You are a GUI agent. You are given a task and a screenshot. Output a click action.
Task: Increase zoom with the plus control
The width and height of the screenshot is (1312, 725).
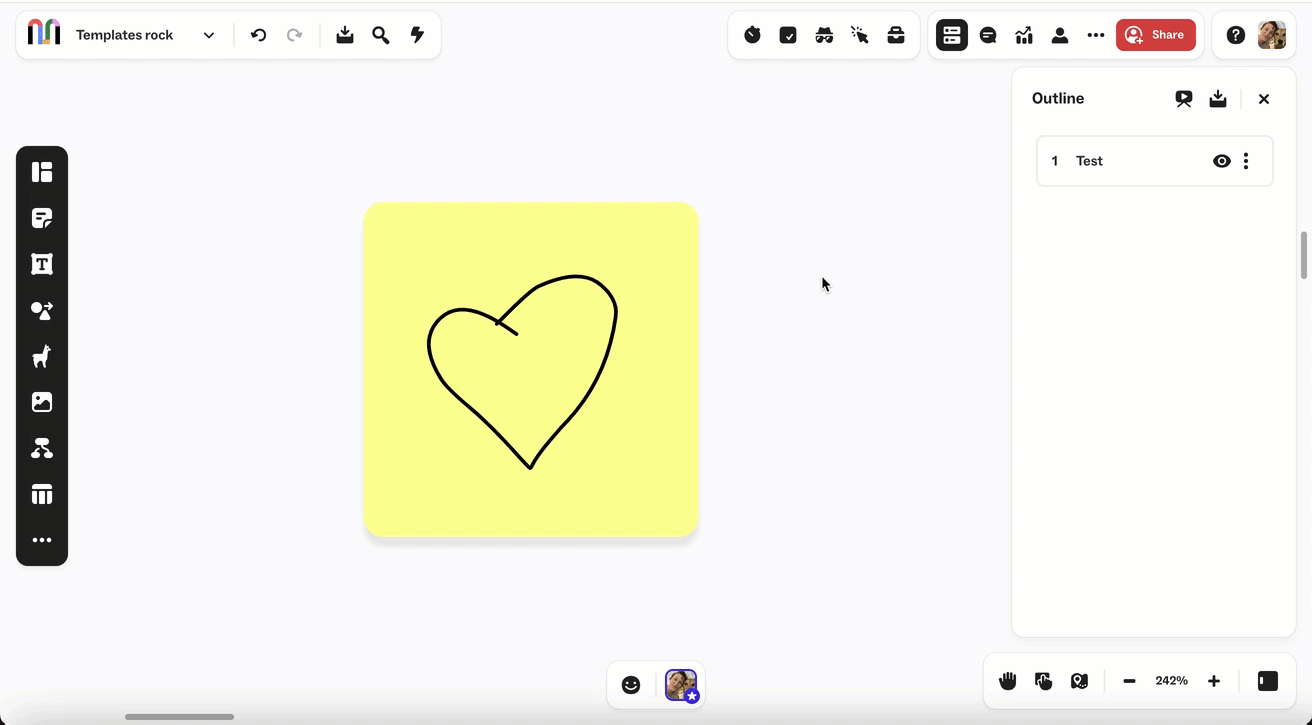coord(1213,681)
